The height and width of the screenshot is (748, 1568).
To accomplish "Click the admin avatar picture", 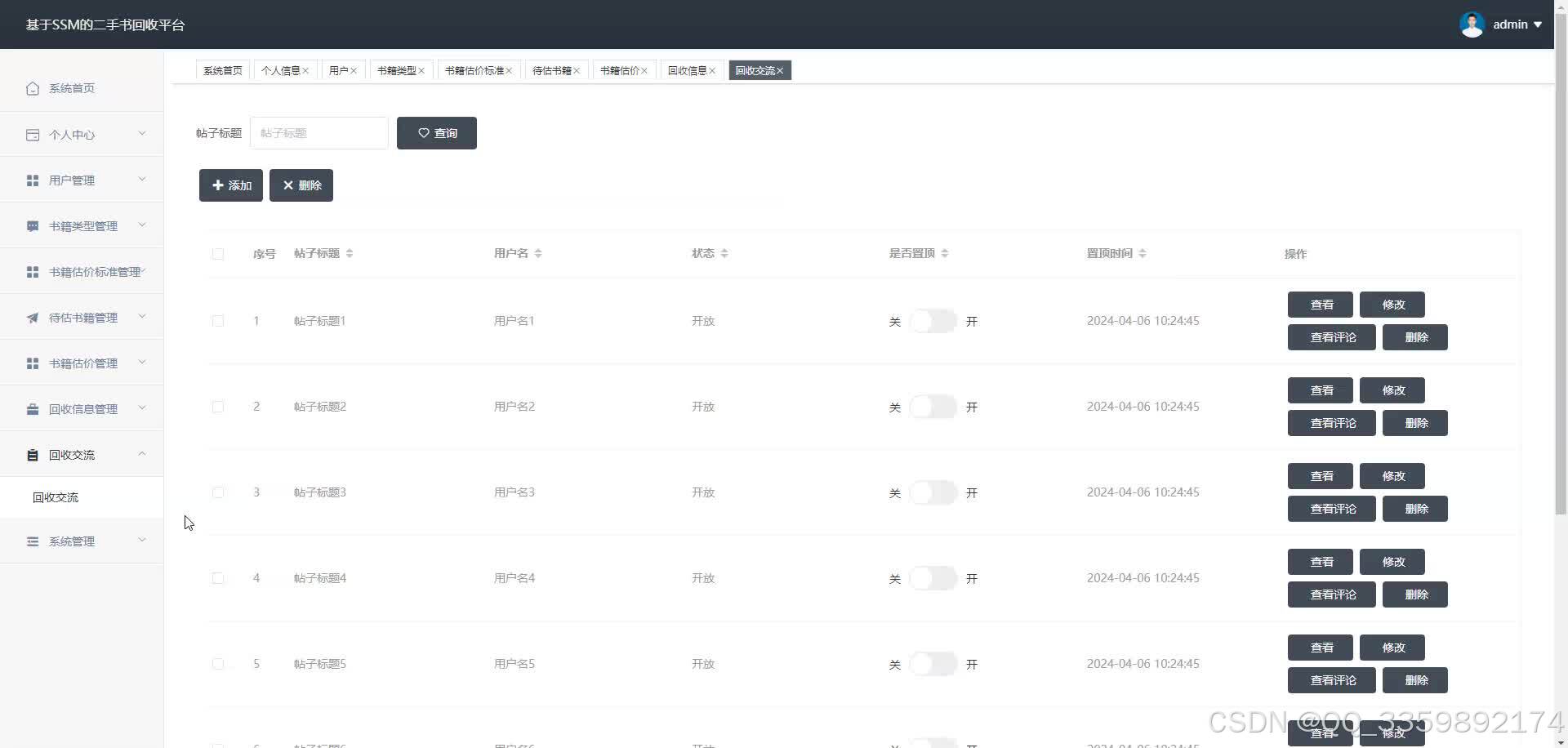I will click(x=1472, y=24).
